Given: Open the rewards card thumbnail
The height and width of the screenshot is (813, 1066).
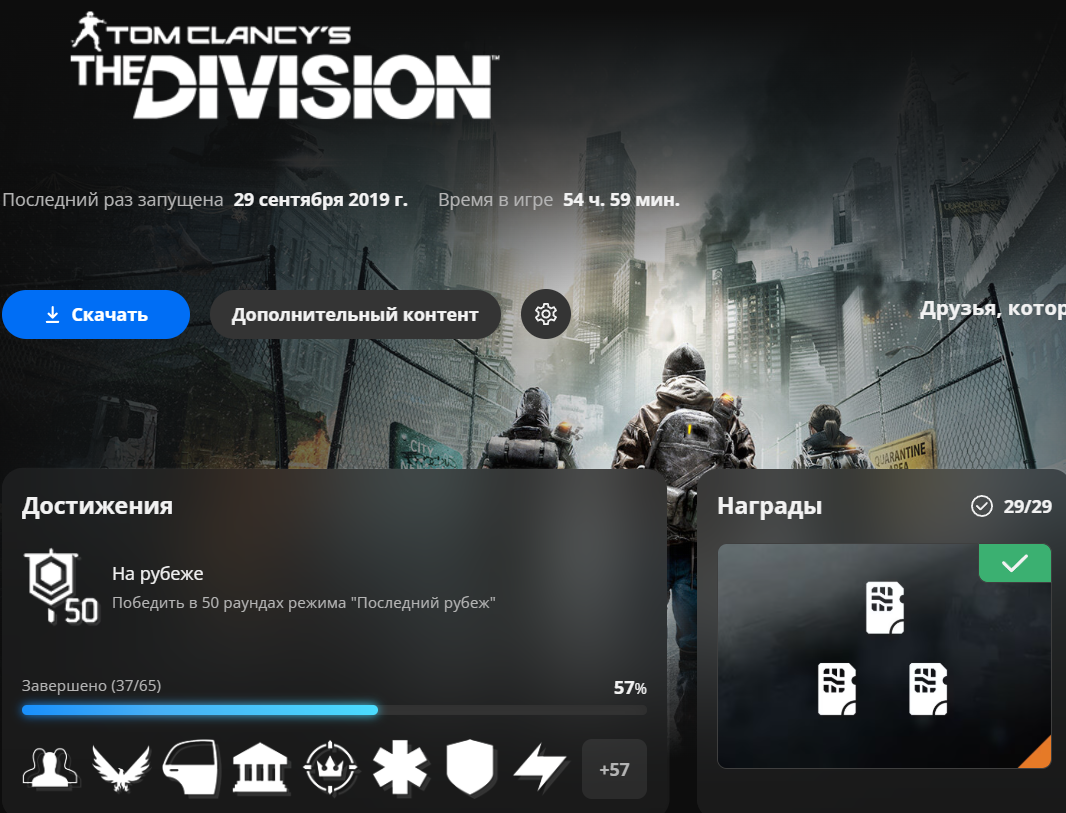Looking at the screenshot, I should 884,656.
